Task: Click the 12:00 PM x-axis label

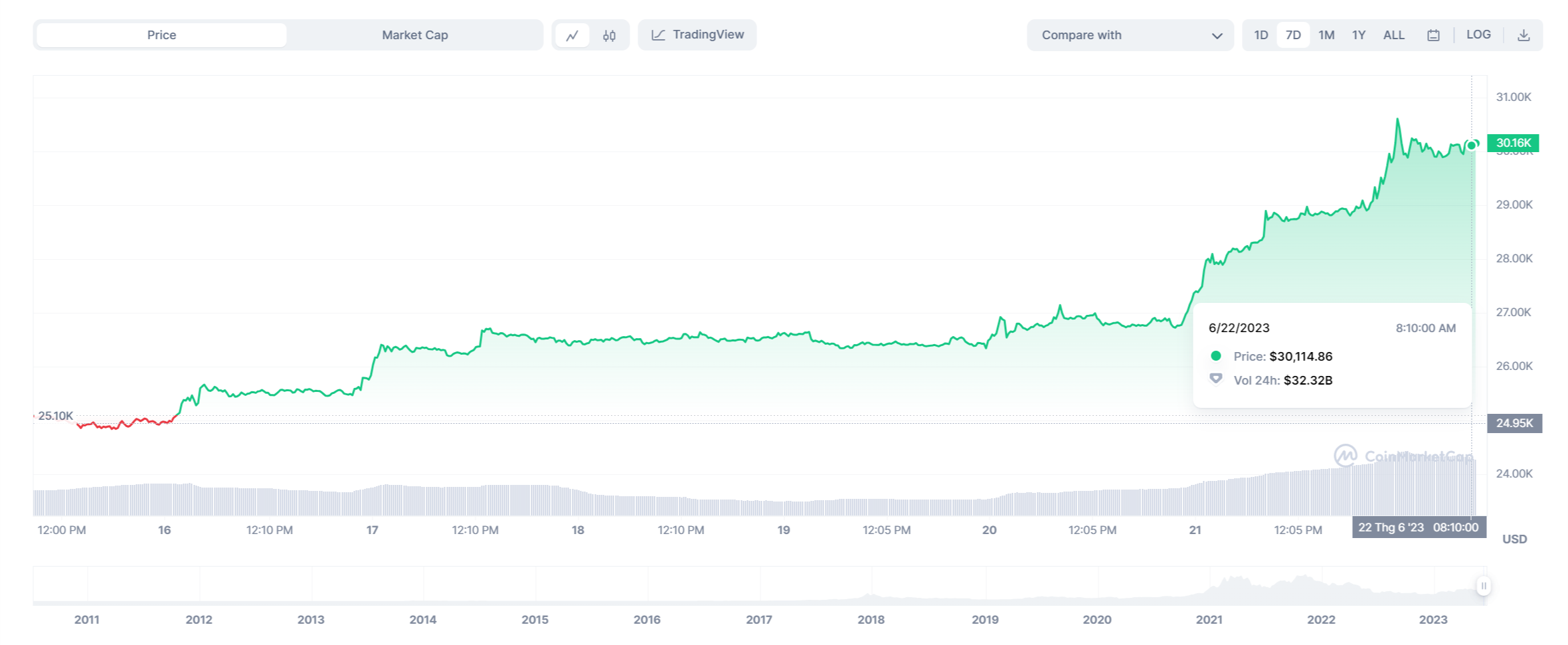Action: coord(62,530)
